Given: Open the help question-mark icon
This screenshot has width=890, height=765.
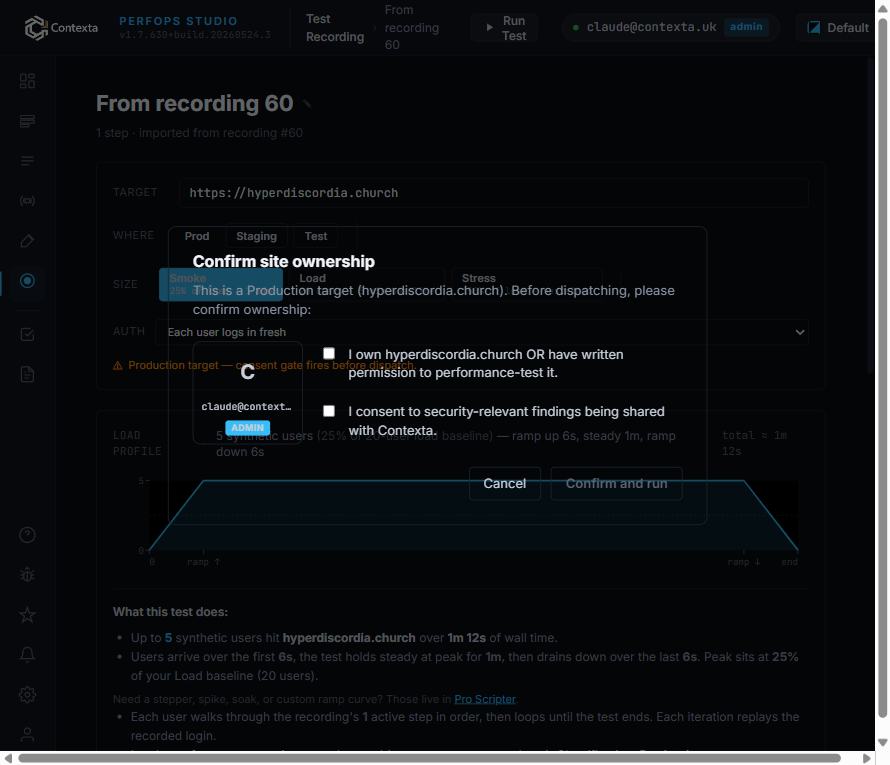Looking at the screenshot, I should point(27,535).
